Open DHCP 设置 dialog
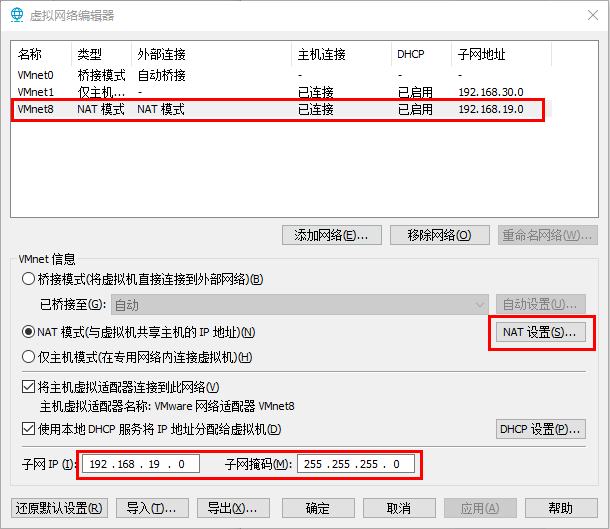Viewport: 610px width, 529px height. (x=540, y=429)
